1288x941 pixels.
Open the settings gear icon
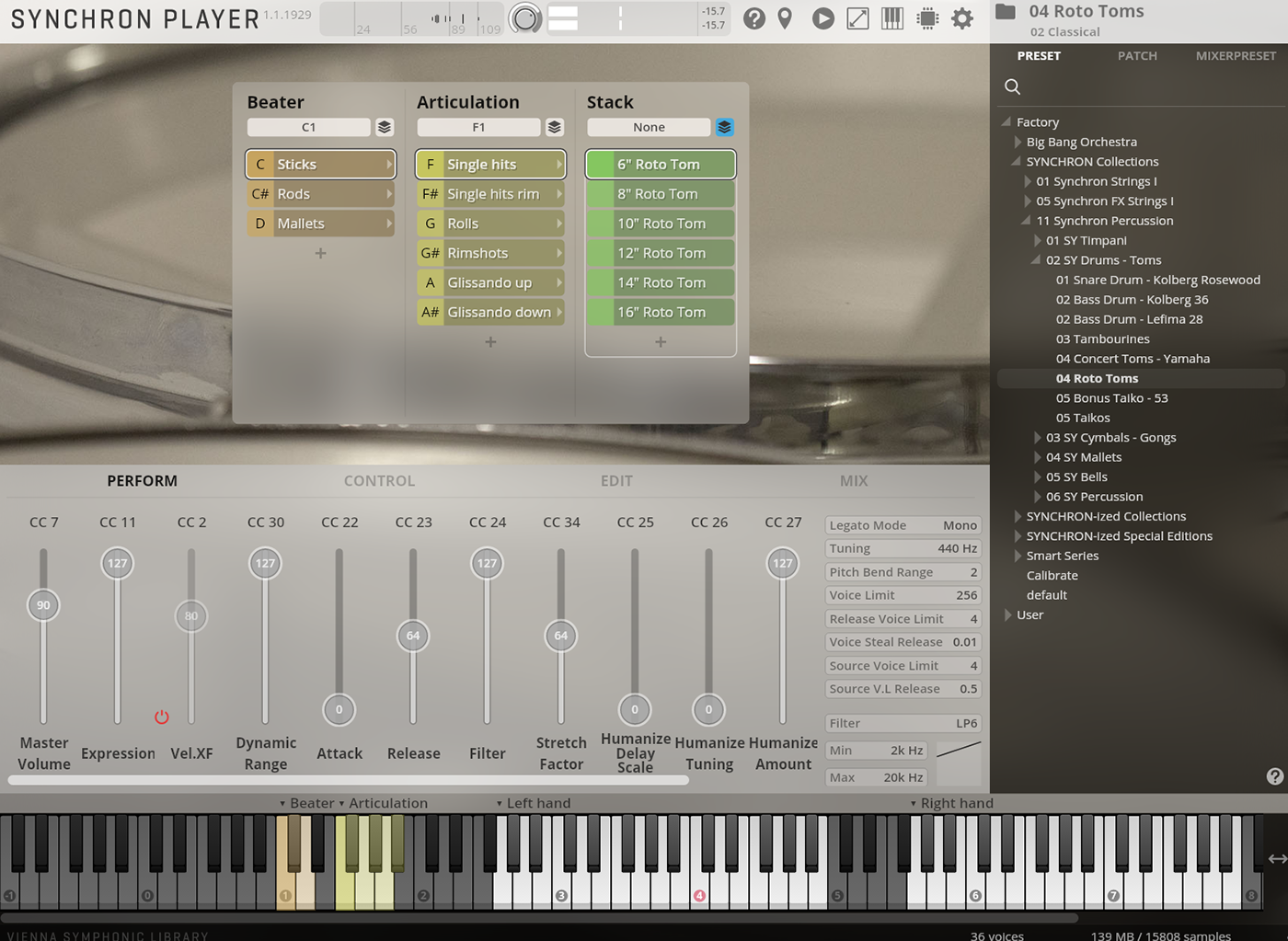(x=962, y=18)
